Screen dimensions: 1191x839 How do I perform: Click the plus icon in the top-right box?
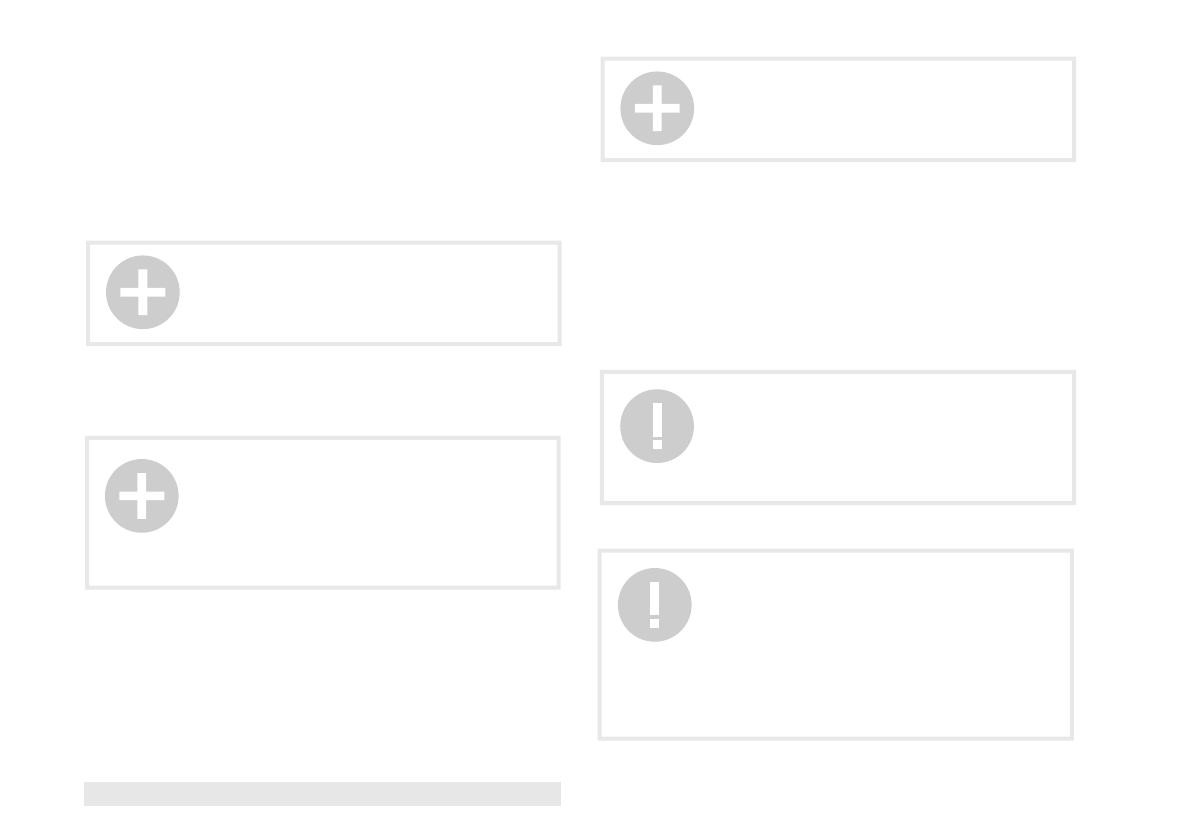657,108
